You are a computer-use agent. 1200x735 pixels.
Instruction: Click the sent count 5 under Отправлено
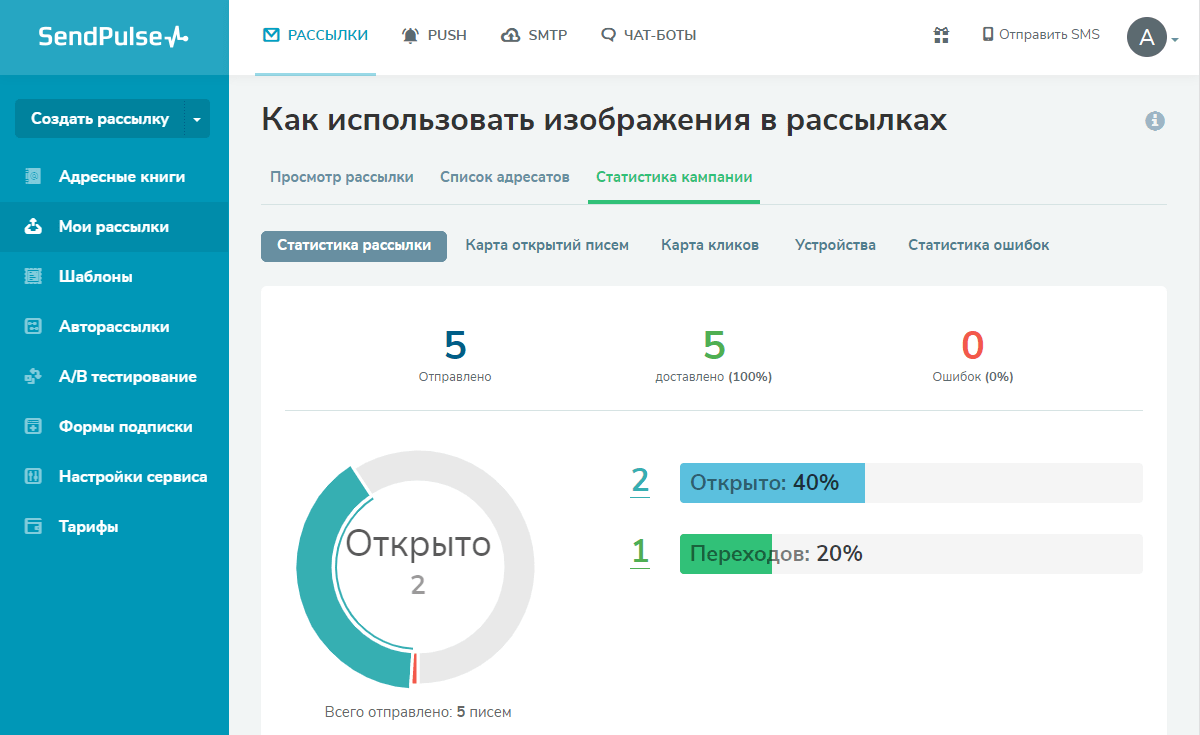(x=455, y=346)
